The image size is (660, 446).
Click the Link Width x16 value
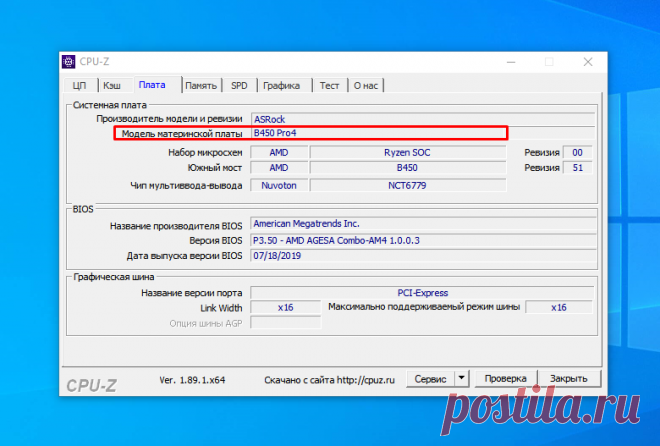pos(286,308)
